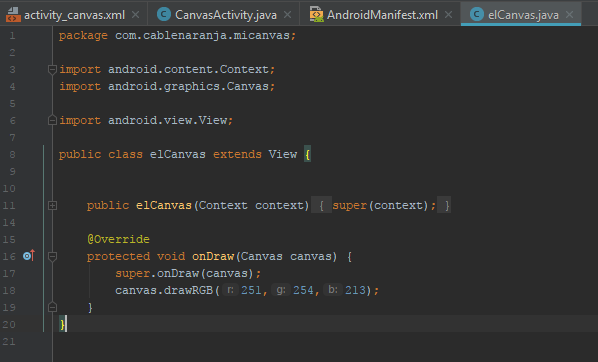This screenshot has height=362, width=598.
Task: Click the value 251 in drawRGB
Action: tap(251, 290)
